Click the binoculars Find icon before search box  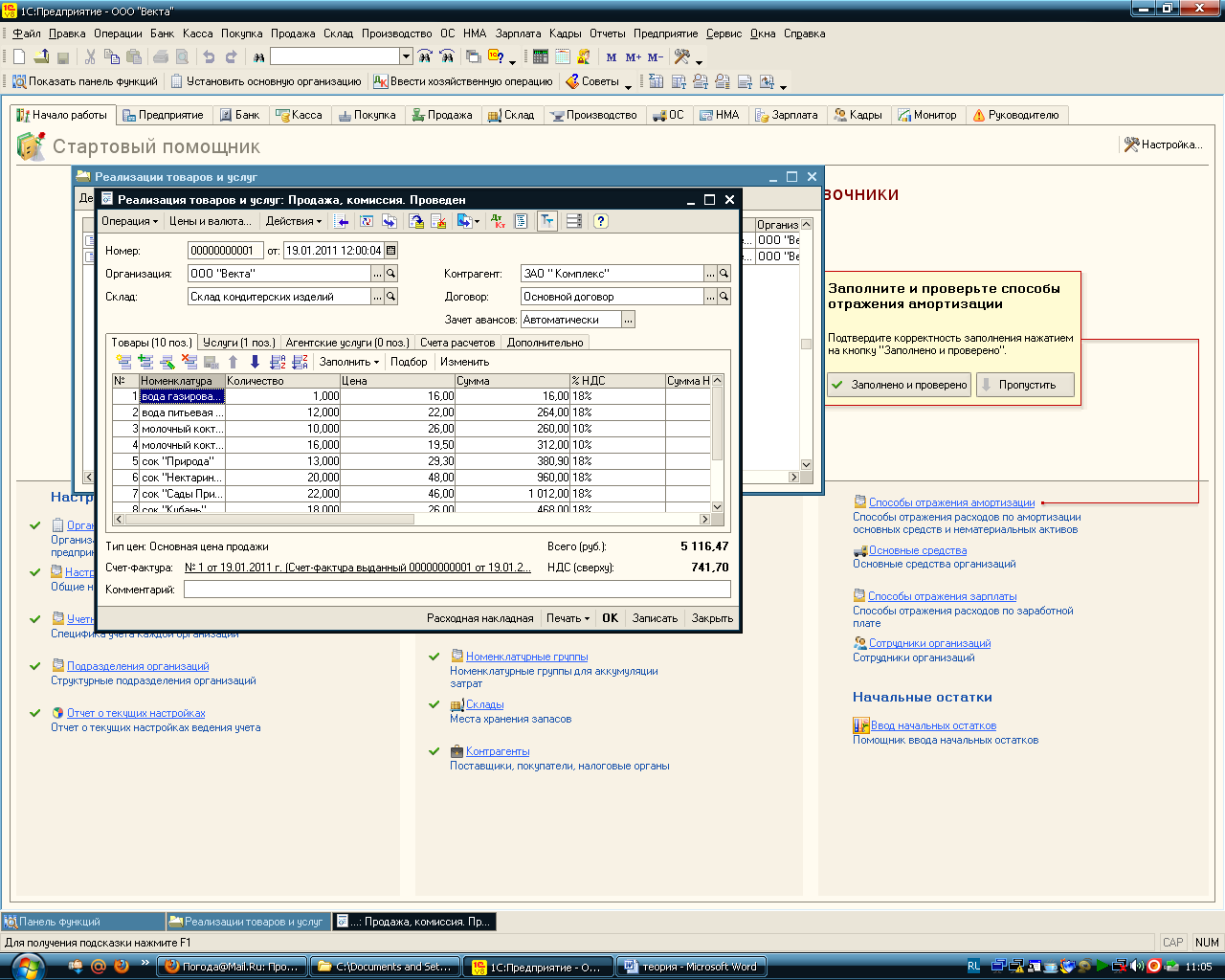[257, 57]
